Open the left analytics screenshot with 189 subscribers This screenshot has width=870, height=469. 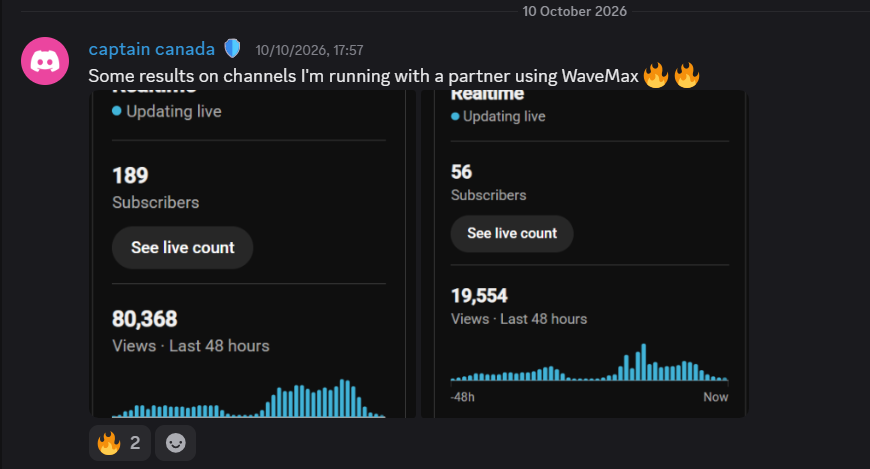pyautogui.click(x=253, y=254)
